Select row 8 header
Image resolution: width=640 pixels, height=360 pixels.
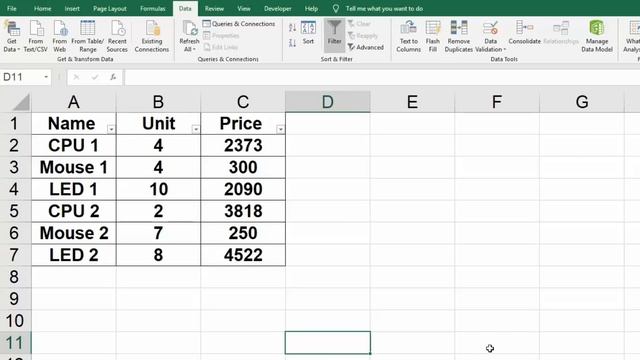pos(15,277)
